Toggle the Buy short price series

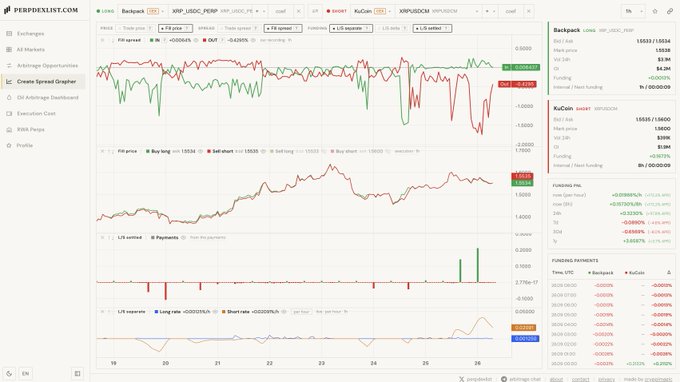tap(344, 151)
